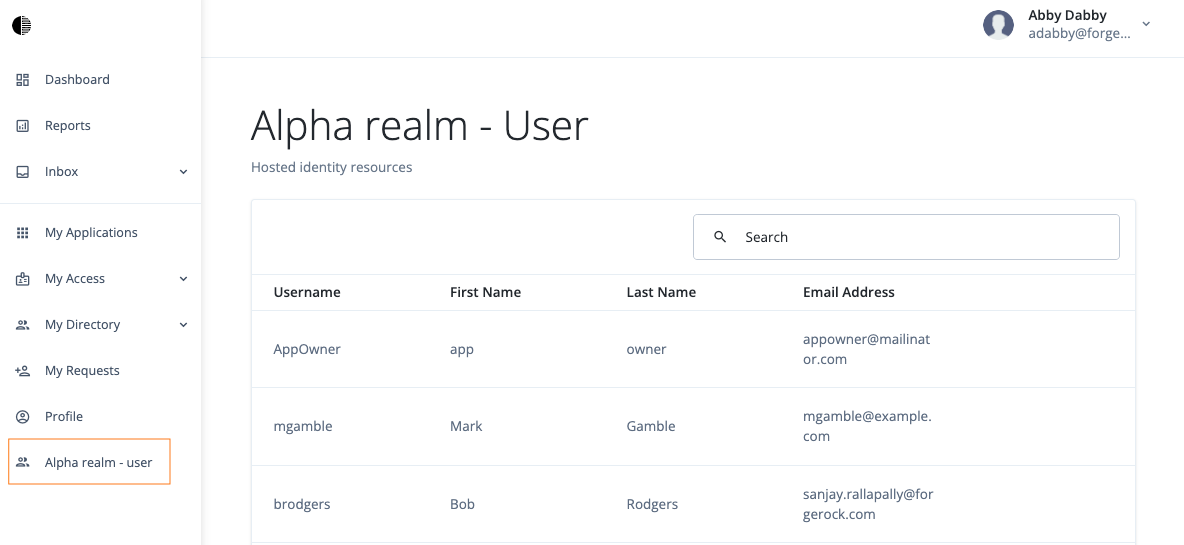The height and width of the screenshot is (545, 1184).
Task: Click the Reports chart icon
Action: coord(23,125)
